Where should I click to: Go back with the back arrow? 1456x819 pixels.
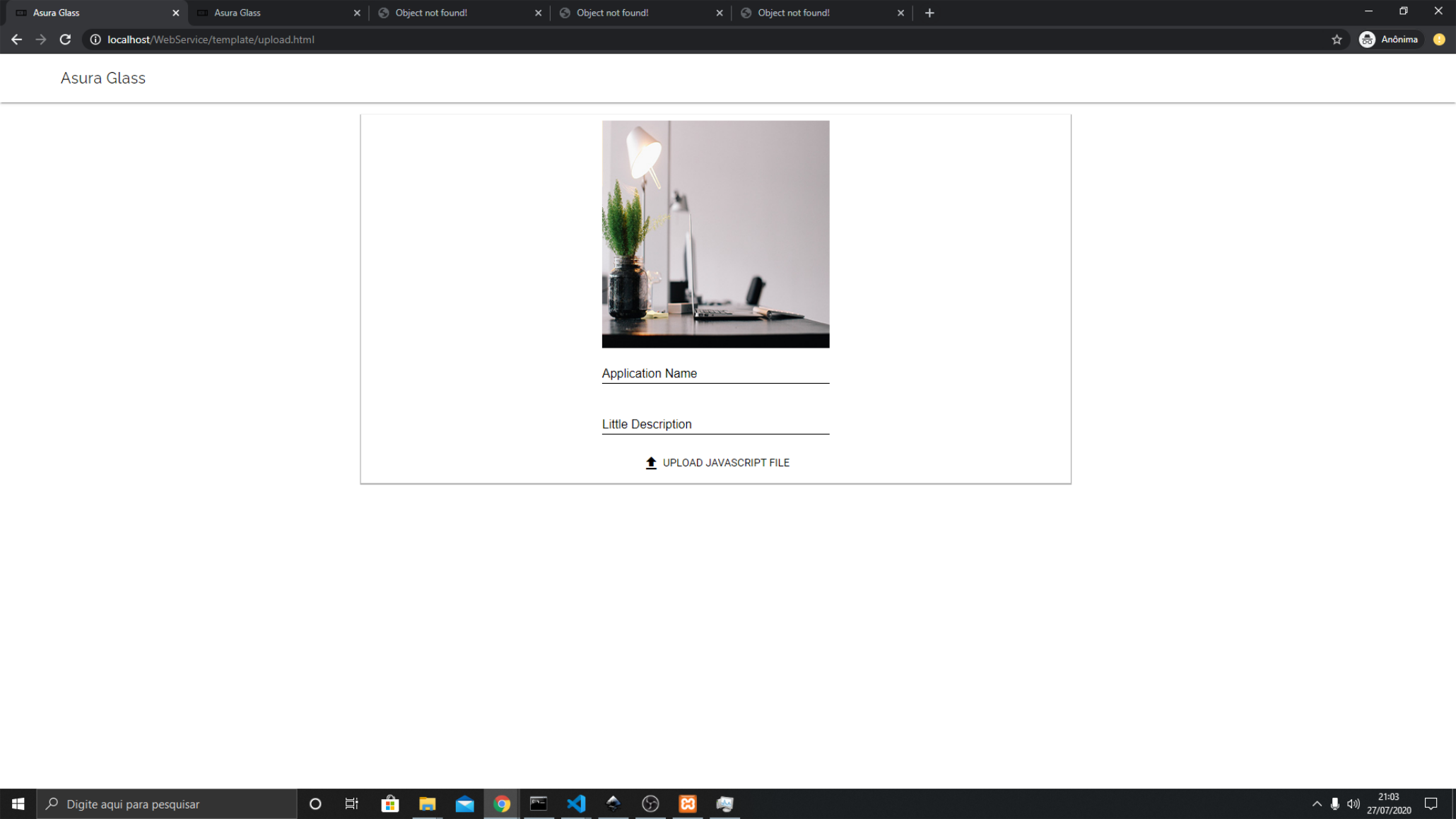pos(17,40)
